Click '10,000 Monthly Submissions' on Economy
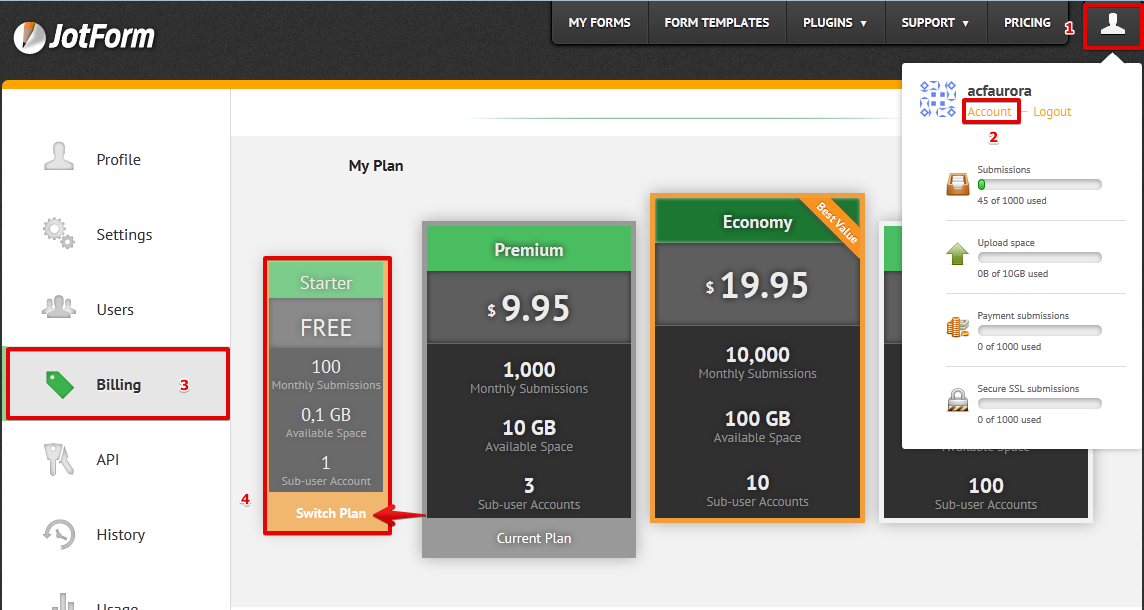Image resolution: width=1144 pixels, height=610 pixels. pos(757,363)
